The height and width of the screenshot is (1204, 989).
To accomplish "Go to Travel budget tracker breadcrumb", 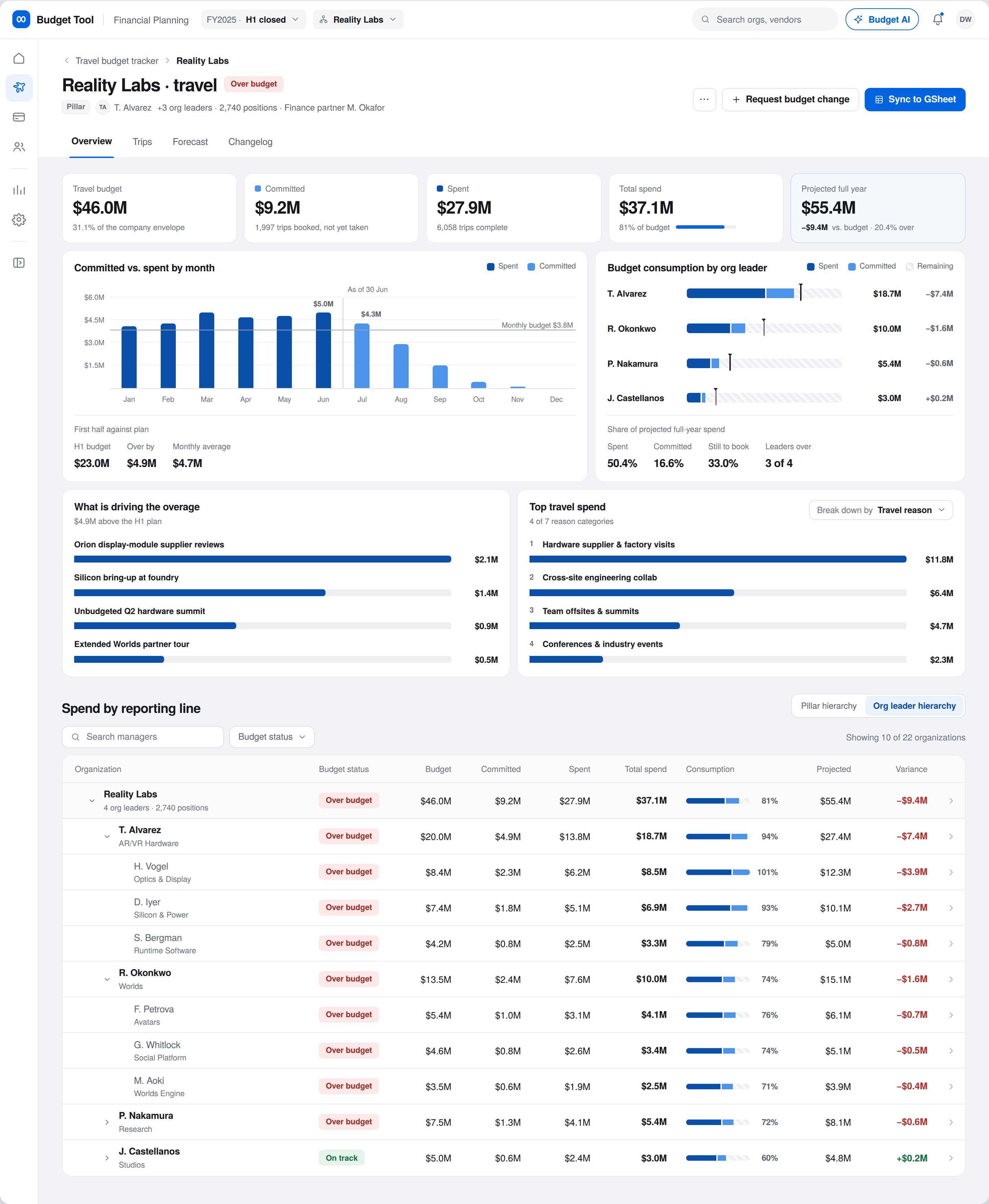I will [x=117, y=60].
